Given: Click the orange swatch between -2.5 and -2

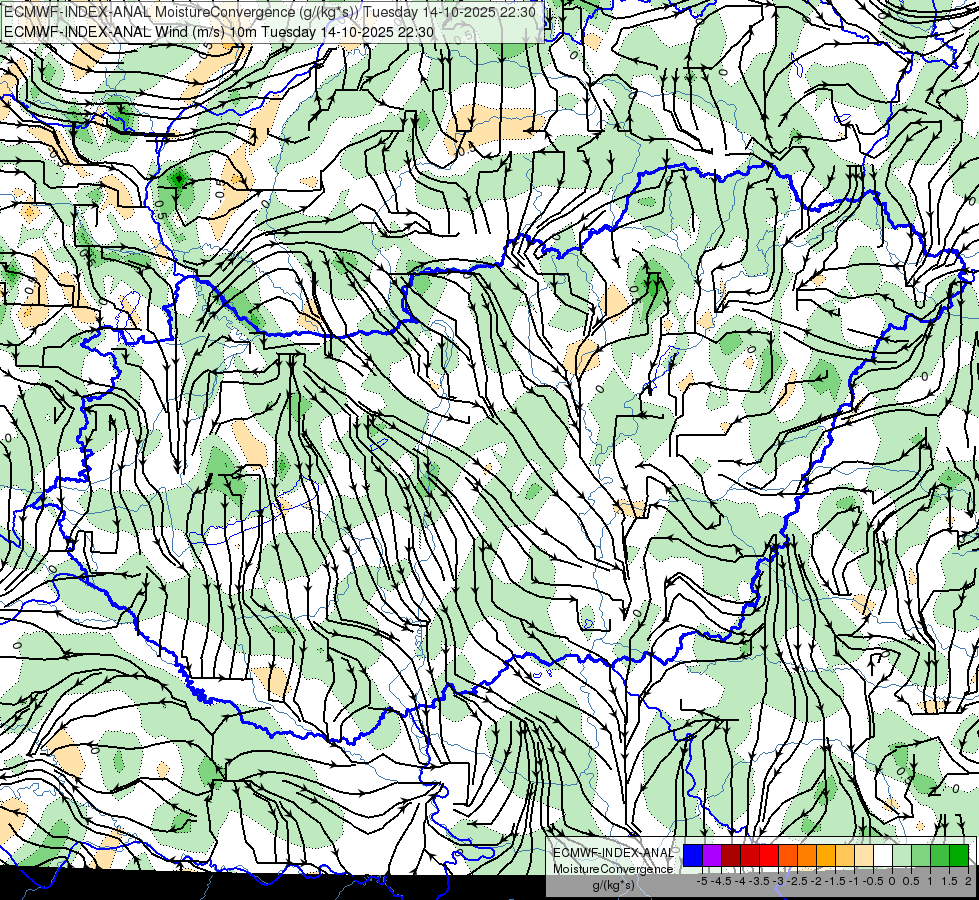Looking at the screenshot, I should tap(807, 855).
